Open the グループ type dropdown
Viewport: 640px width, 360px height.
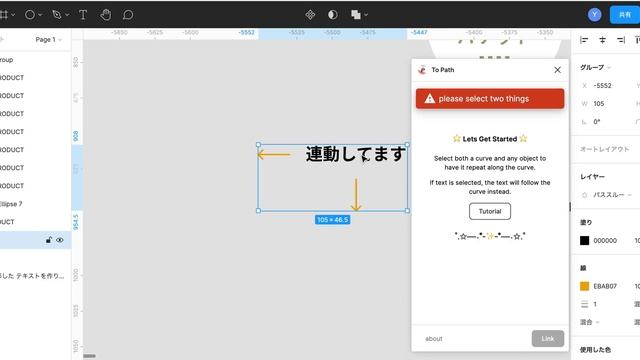(x=596, y=67)
